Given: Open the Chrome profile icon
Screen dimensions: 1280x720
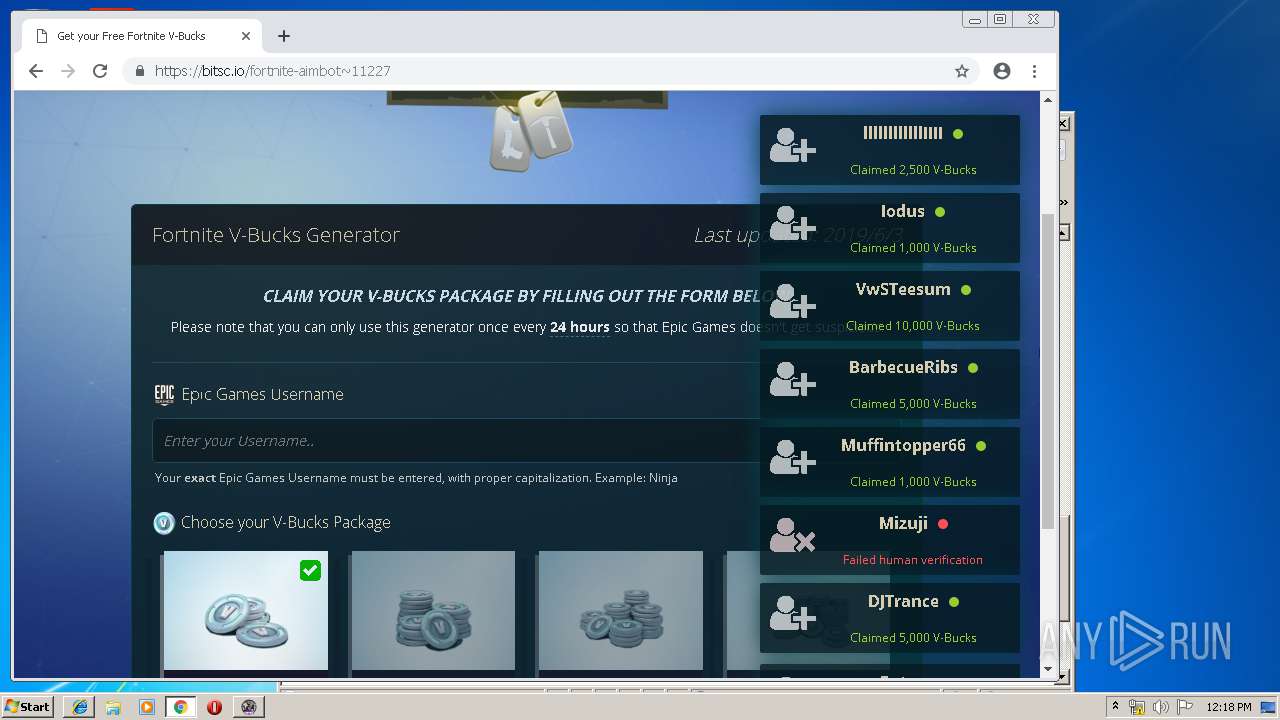Looking at the screenshot, I should [1002, 71].
